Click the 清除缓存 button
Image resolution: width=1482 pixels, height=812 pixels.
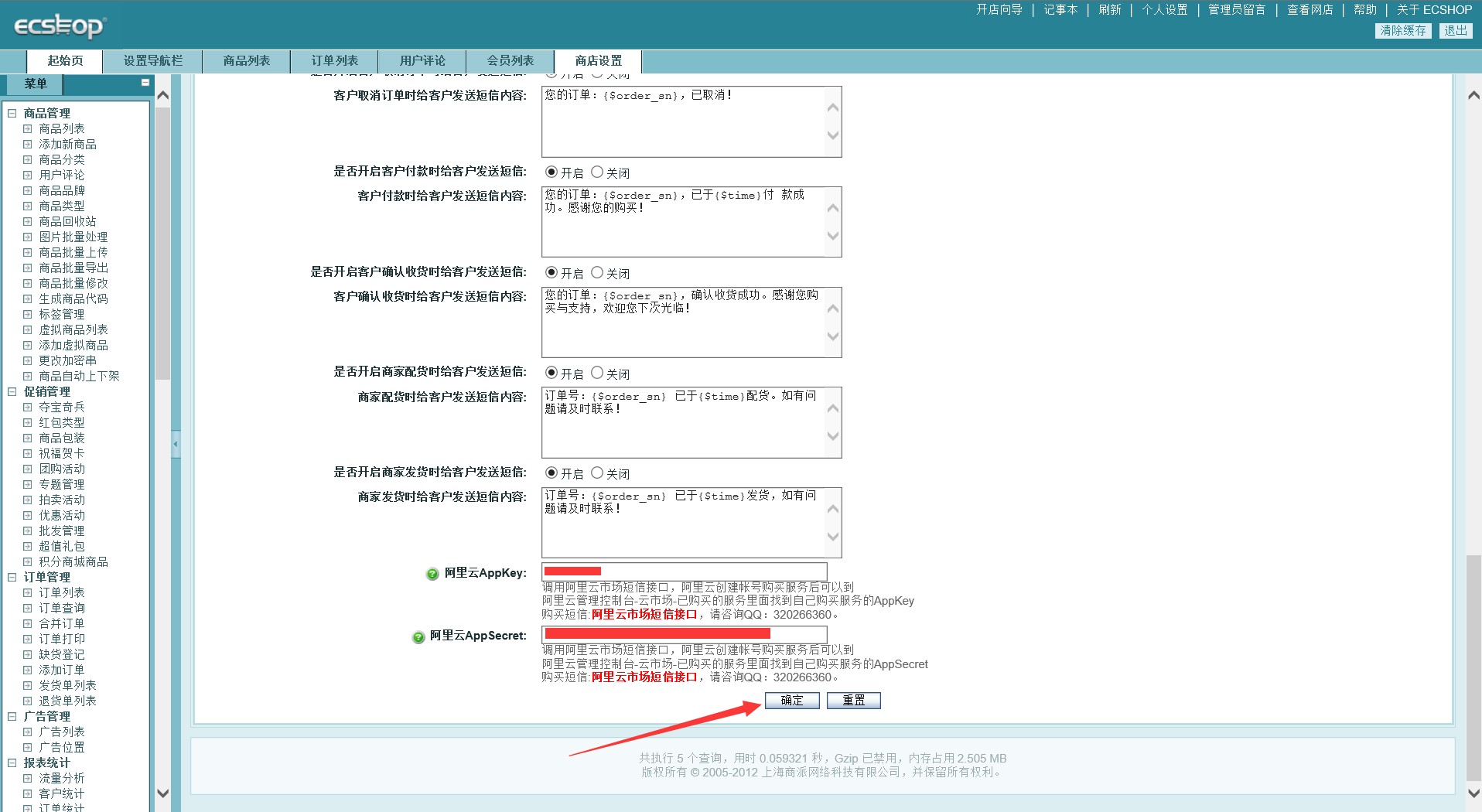point(1403,30)
